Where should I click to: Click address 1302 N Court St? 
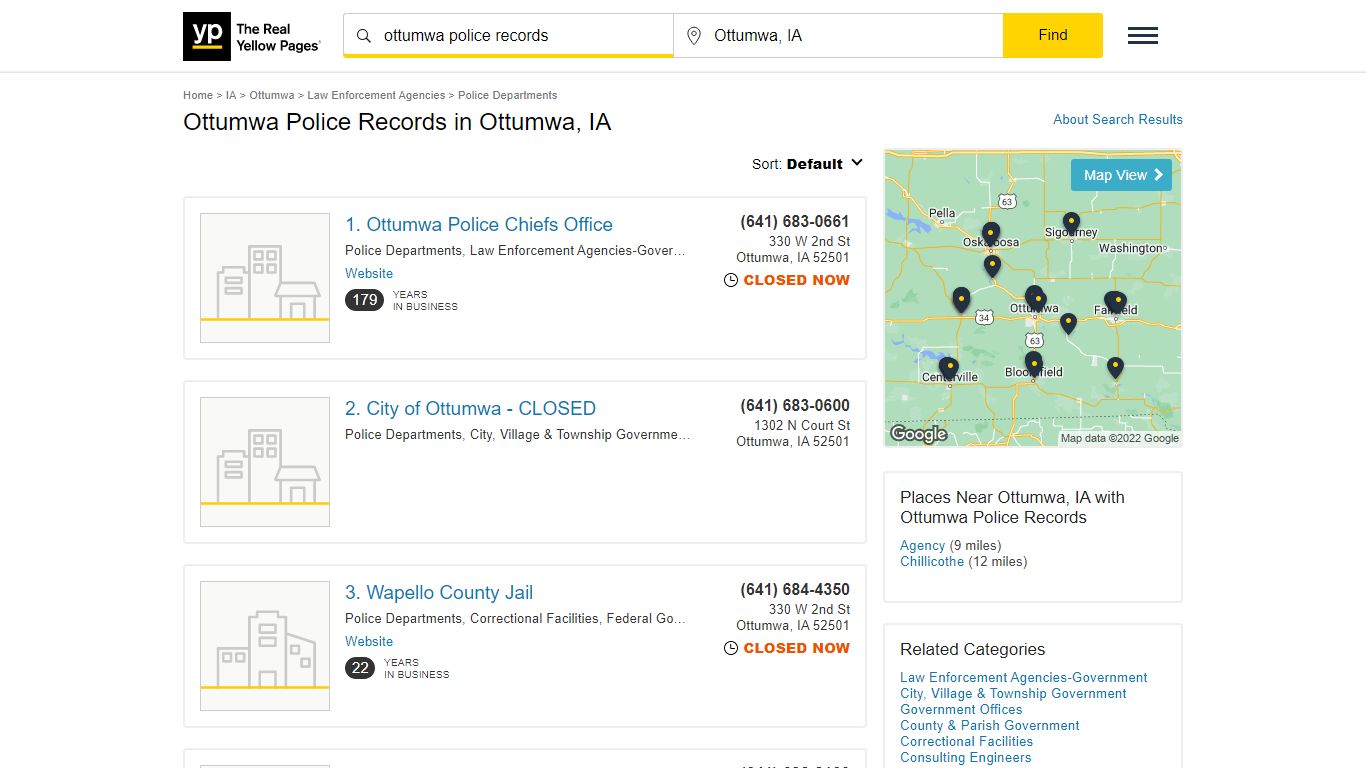pyautogui.click(x=802, y=426)
